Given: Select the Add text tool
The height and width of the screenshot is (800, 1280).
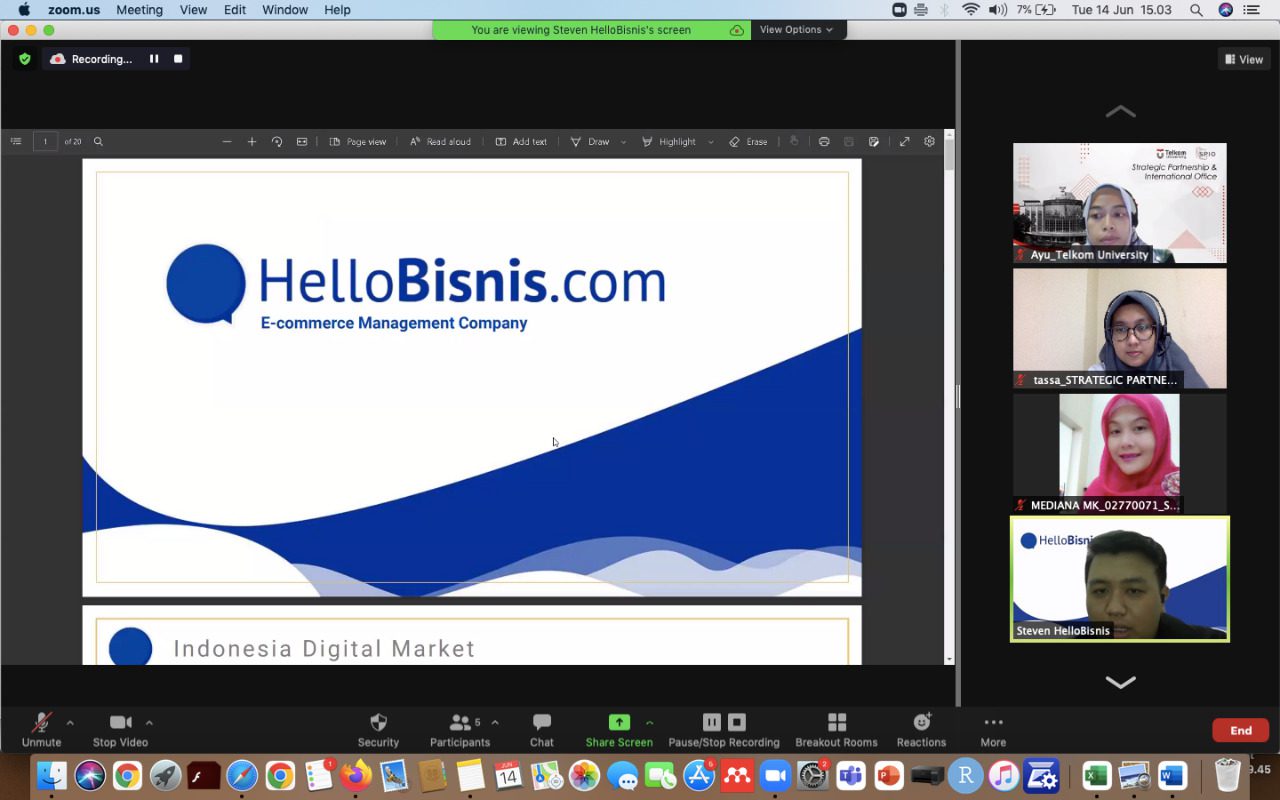Looking at the screenshot, I should tap(521, 142).
